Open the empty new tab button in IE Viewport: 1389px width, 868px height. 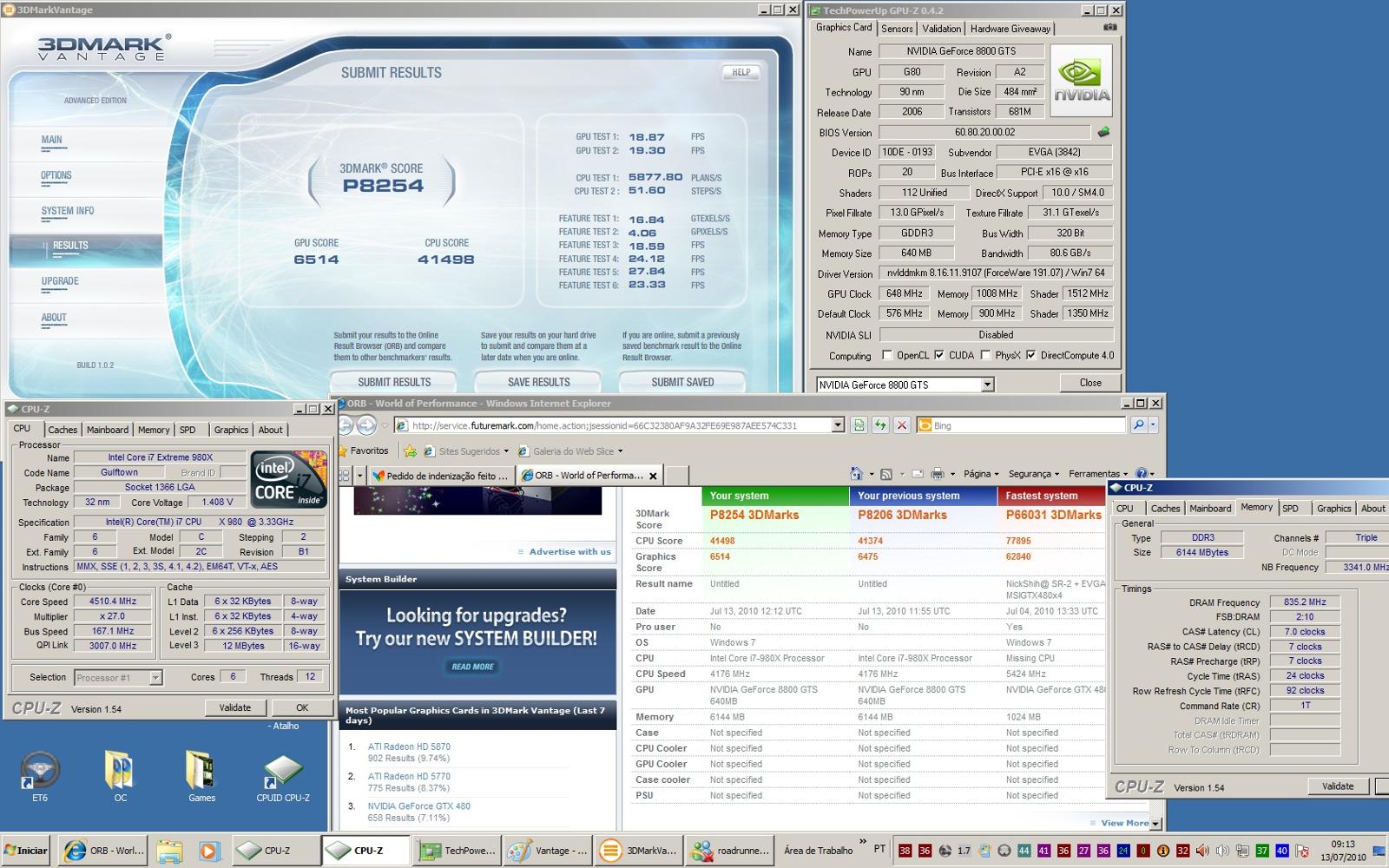coord(677,476)
